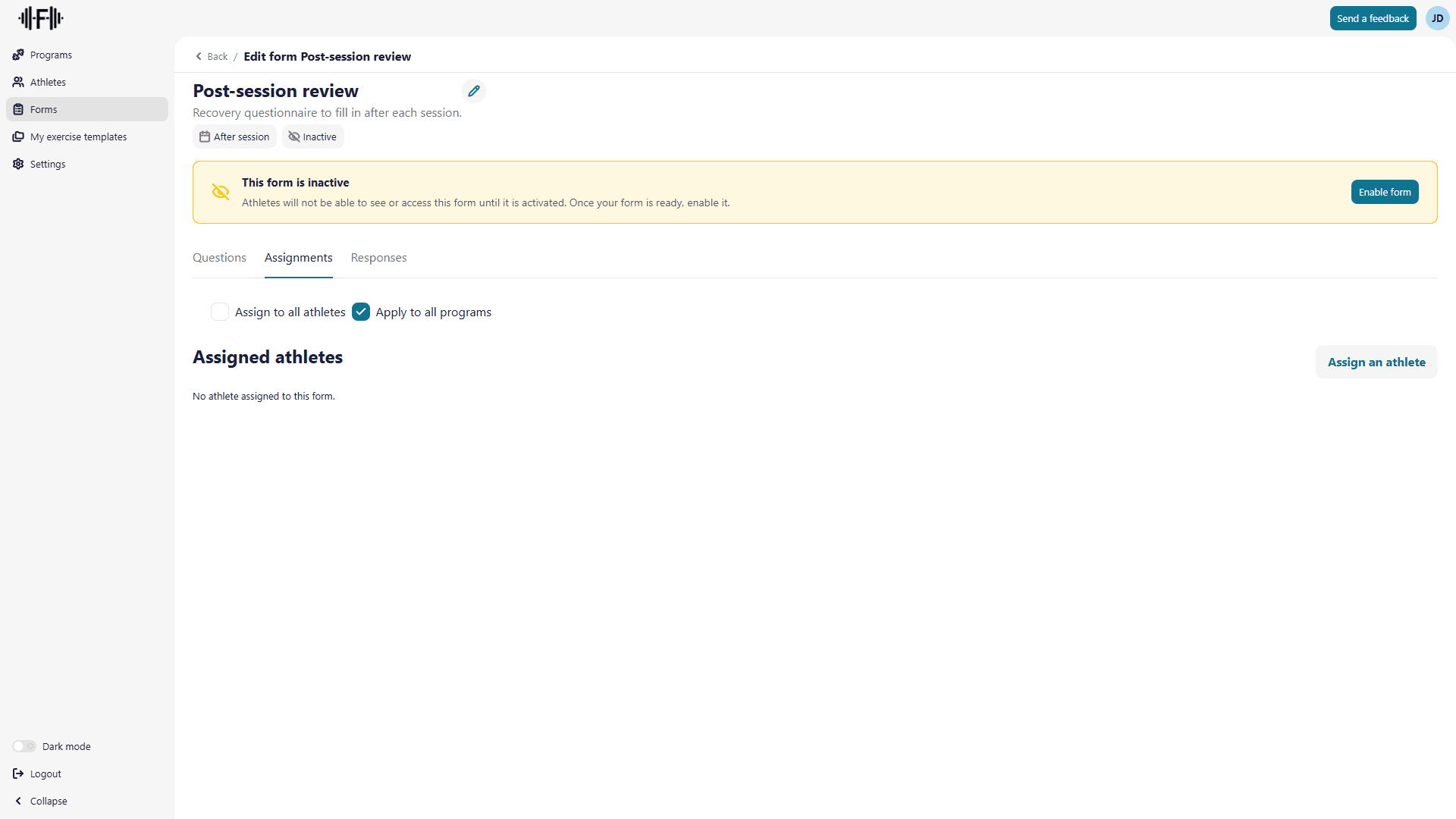Viewport: 1456px width, 819px height.
Task: Click the Send a feedback button
Action: [1373, 18]
